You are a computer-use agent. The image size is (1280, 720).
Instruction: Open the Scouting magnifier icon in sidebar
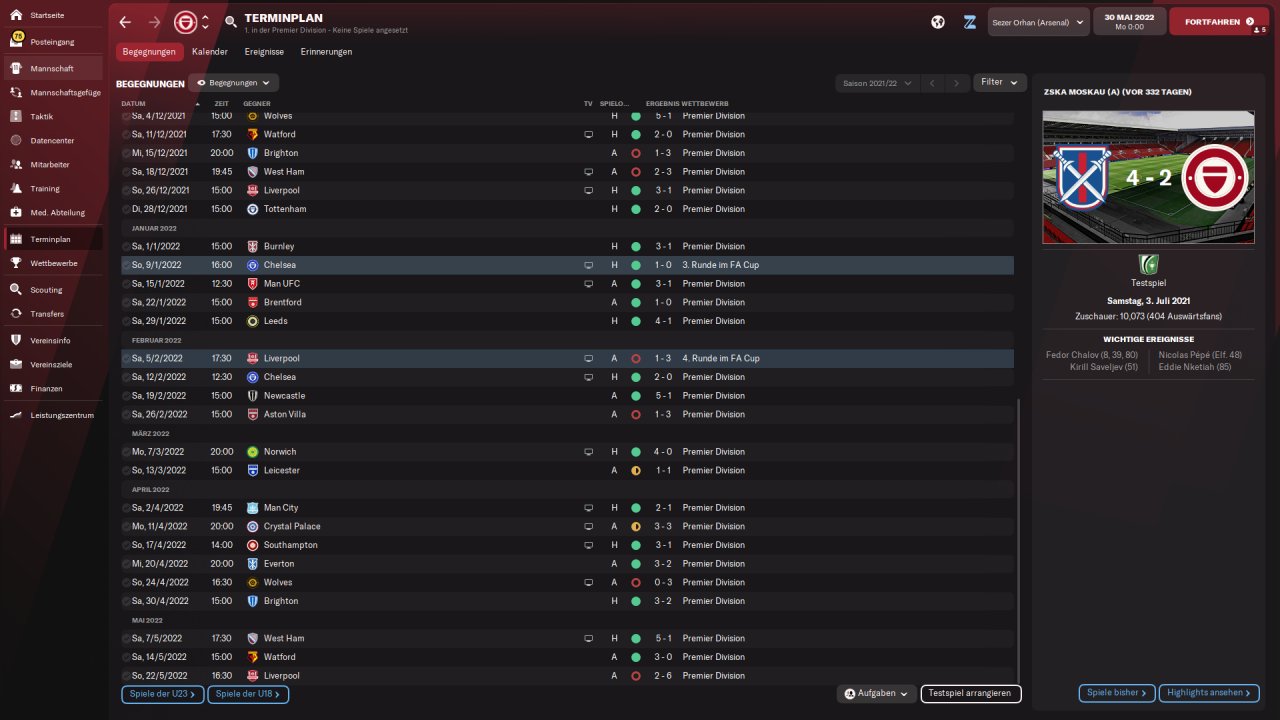[16, 290]
